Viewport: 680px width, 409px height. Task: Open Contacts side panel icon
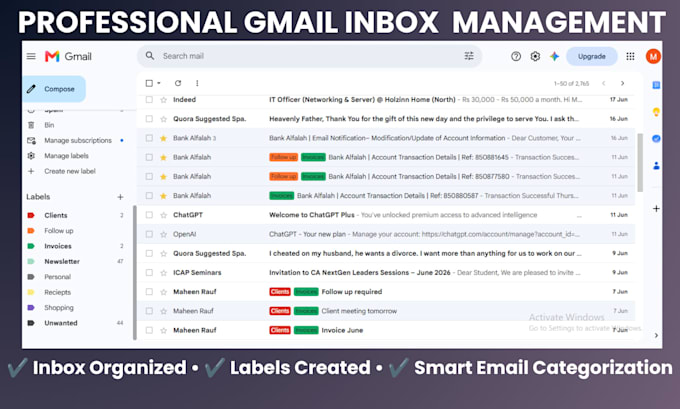[x=656, y=166]
